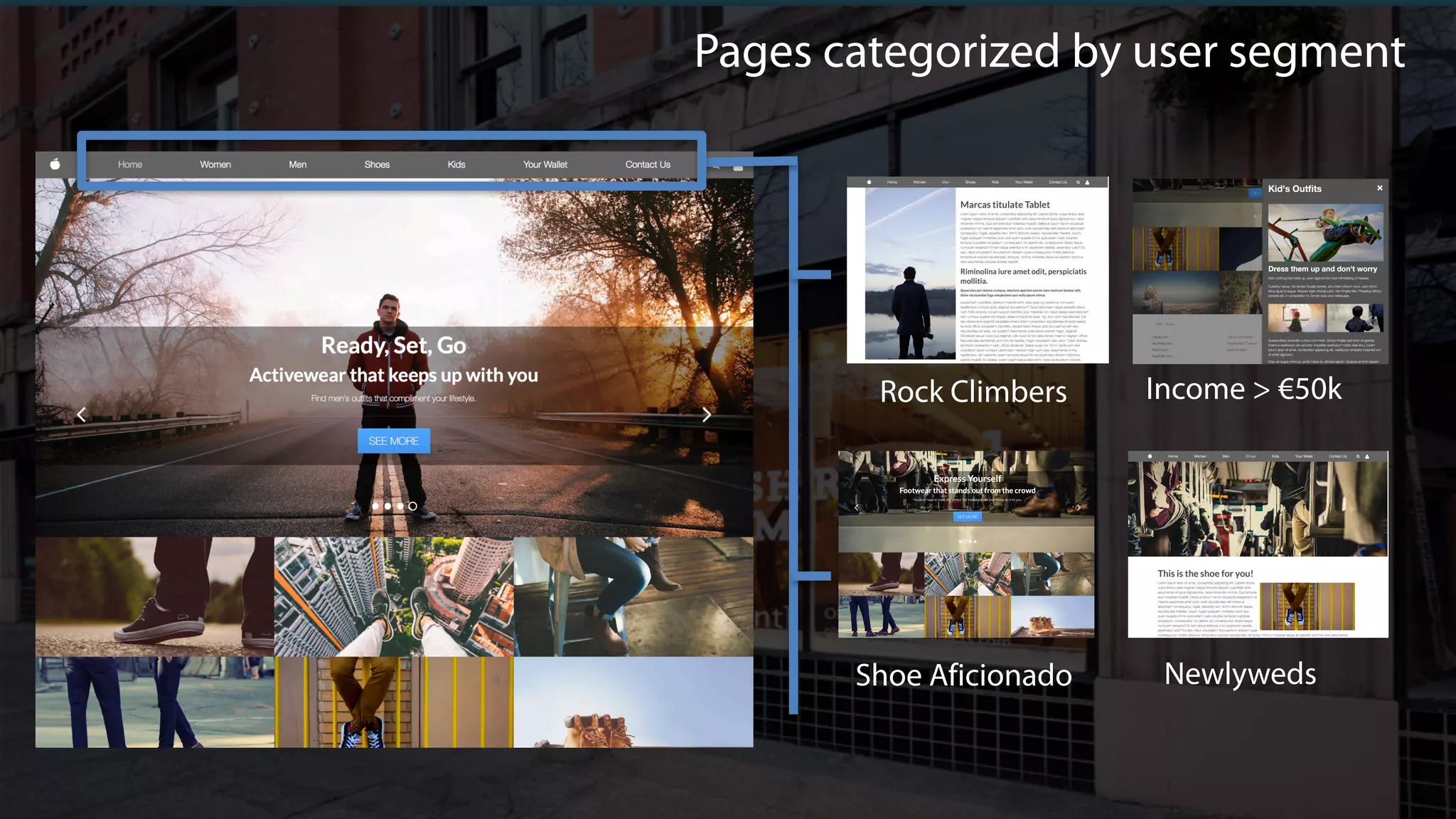Open Your Wallet in the main navigation bar
The image size is (1456, 819).
click(x=545, y=164)
